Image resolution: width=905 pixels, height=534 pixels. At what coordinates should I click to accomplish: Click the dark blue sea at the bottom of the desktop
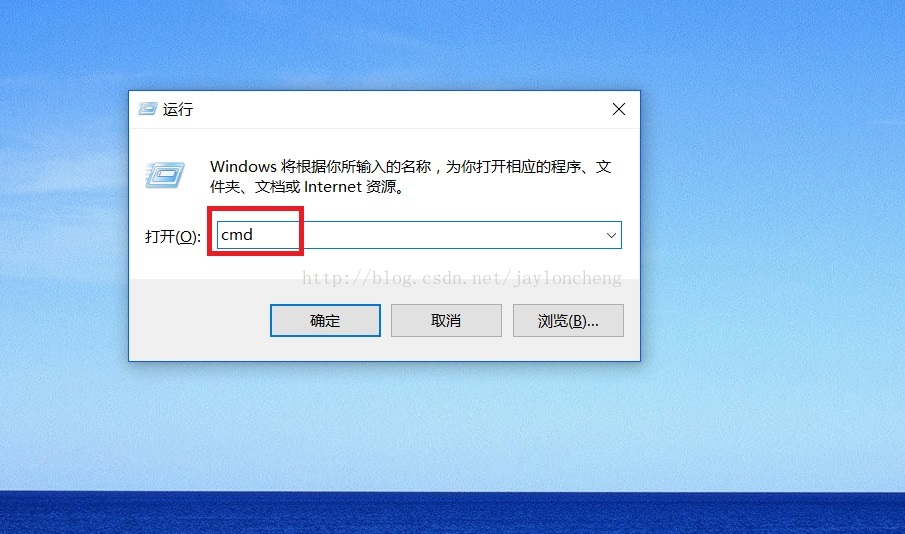pos(452,513)
